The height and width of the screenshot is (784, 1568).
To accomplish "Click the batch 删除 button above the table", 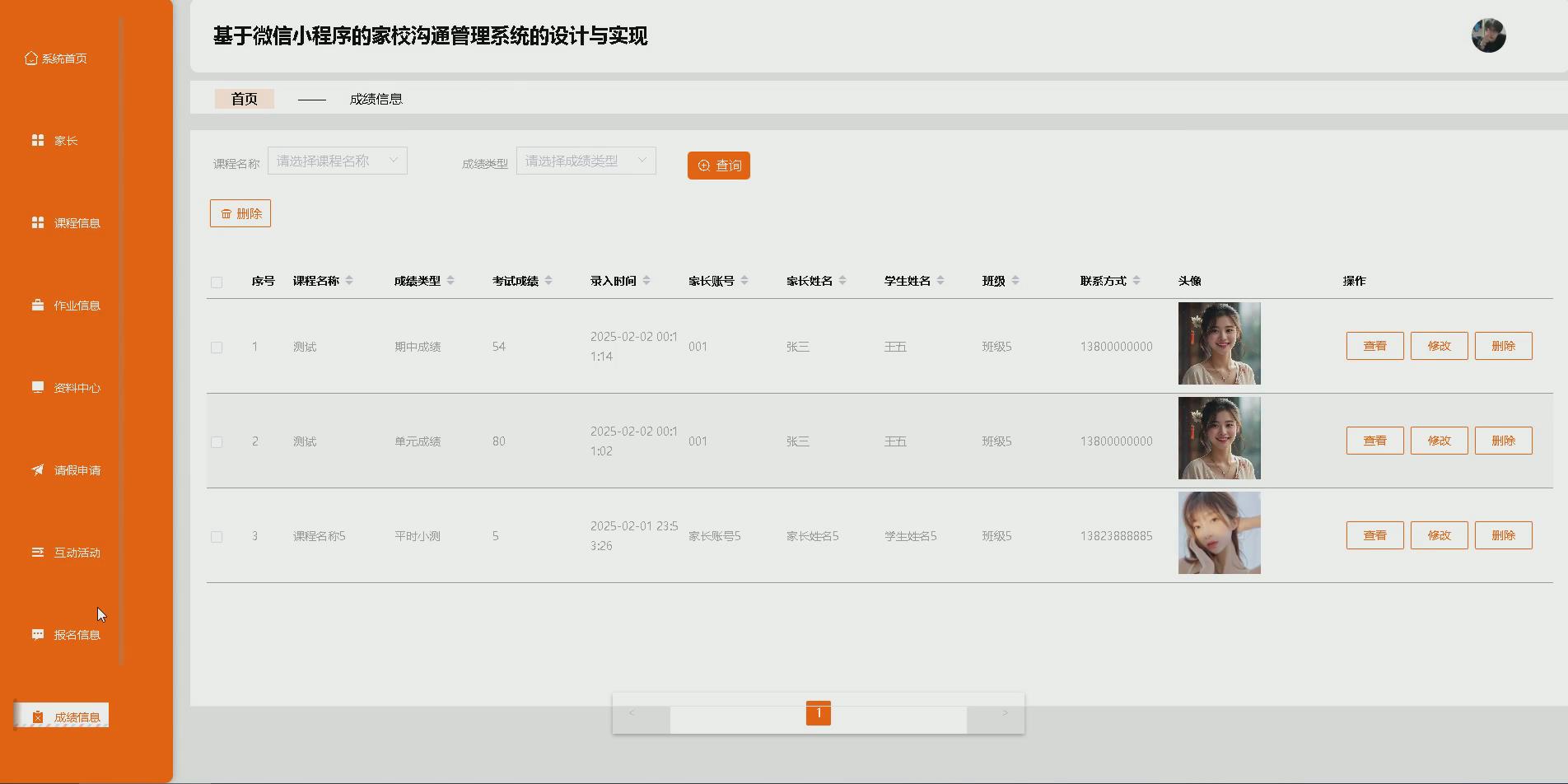I will point(240,213).
